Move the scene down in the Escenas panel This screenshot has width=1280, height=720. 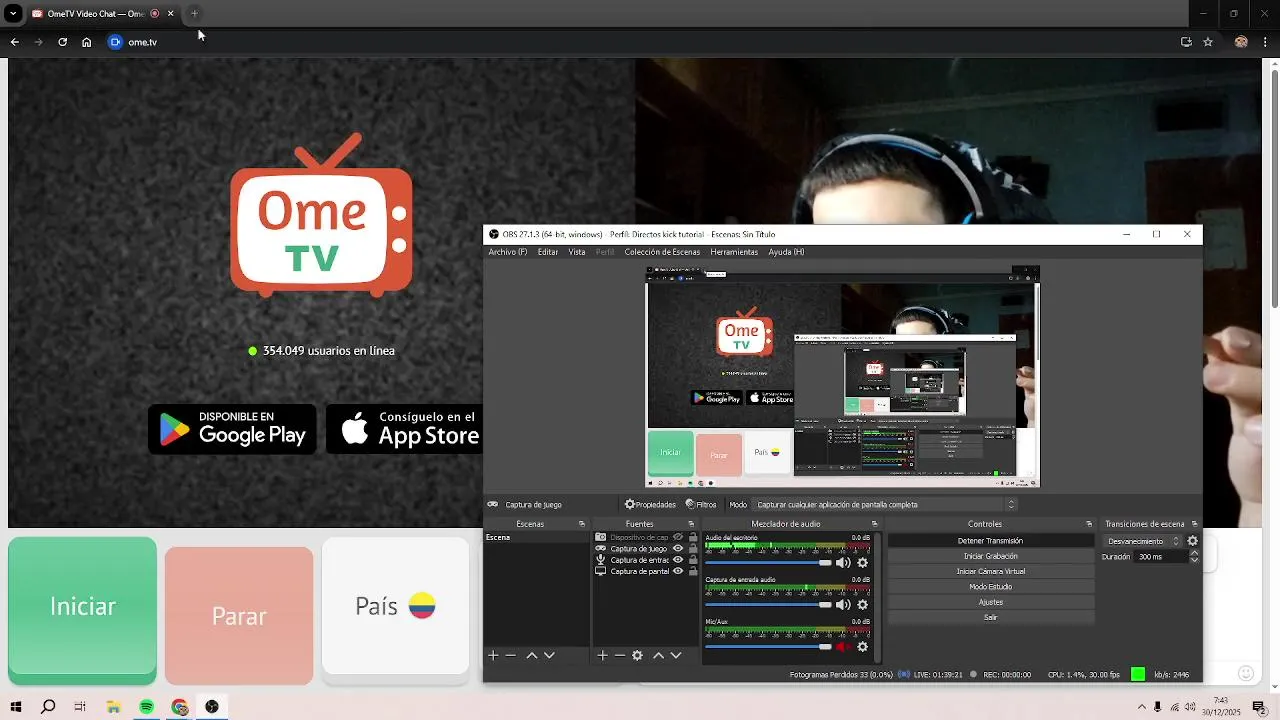click(x=549, y=655)
